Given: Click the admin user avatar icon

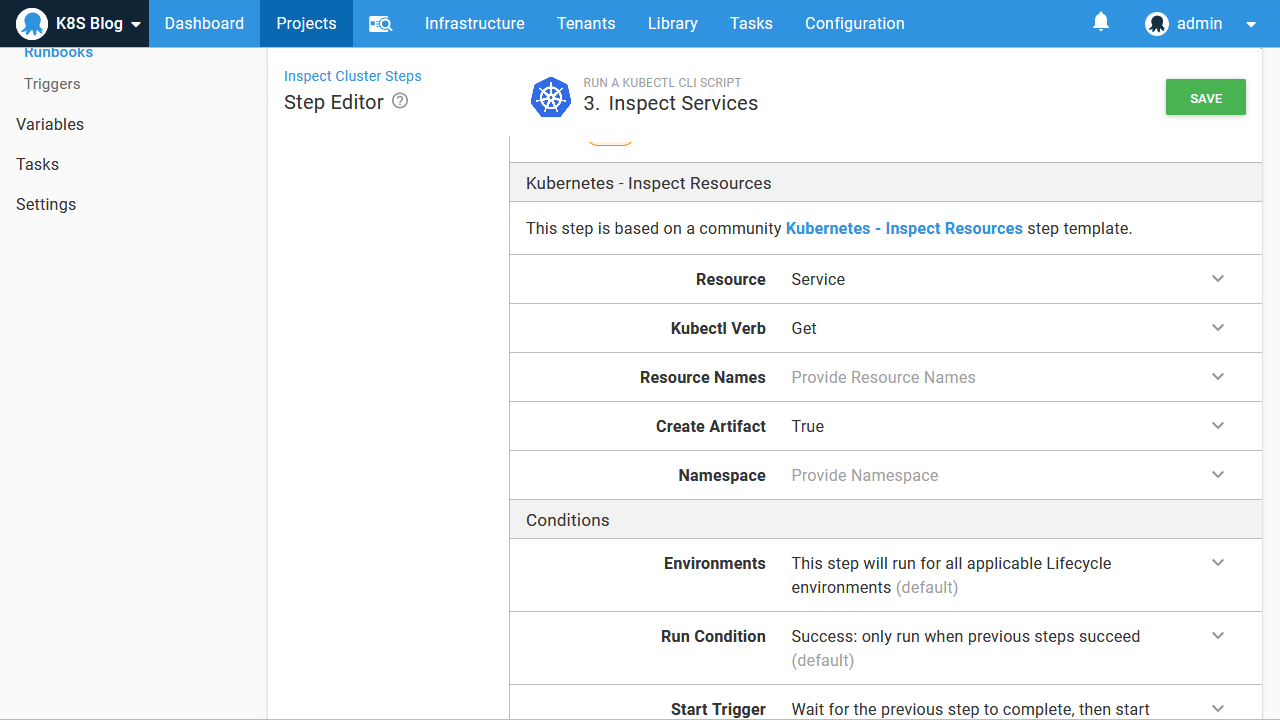Looking at the screenshot, I should pyautogui.click(x=1157, y=24).
